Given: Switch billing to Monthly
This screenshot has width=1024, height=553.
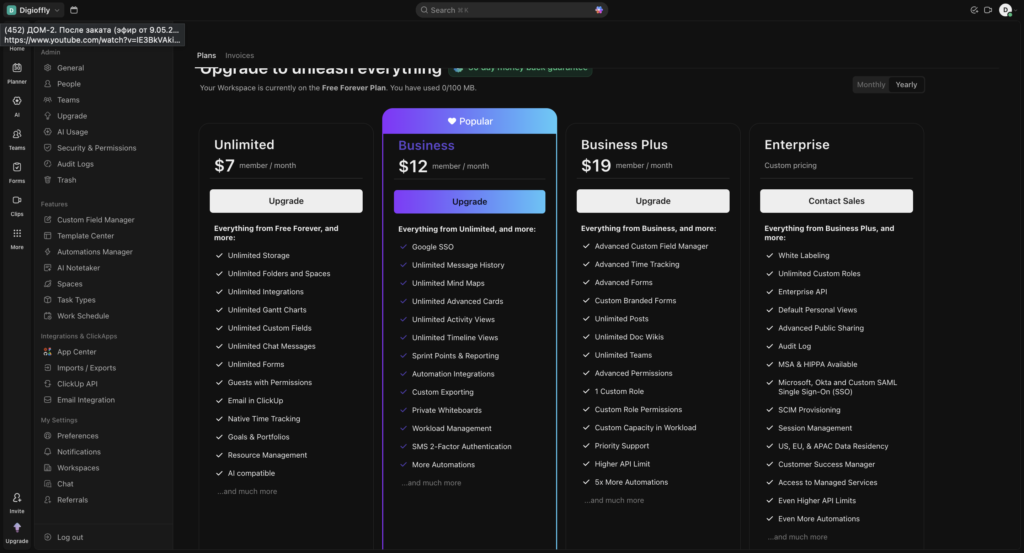Looking at the screenshot, I should coord(871,85).
